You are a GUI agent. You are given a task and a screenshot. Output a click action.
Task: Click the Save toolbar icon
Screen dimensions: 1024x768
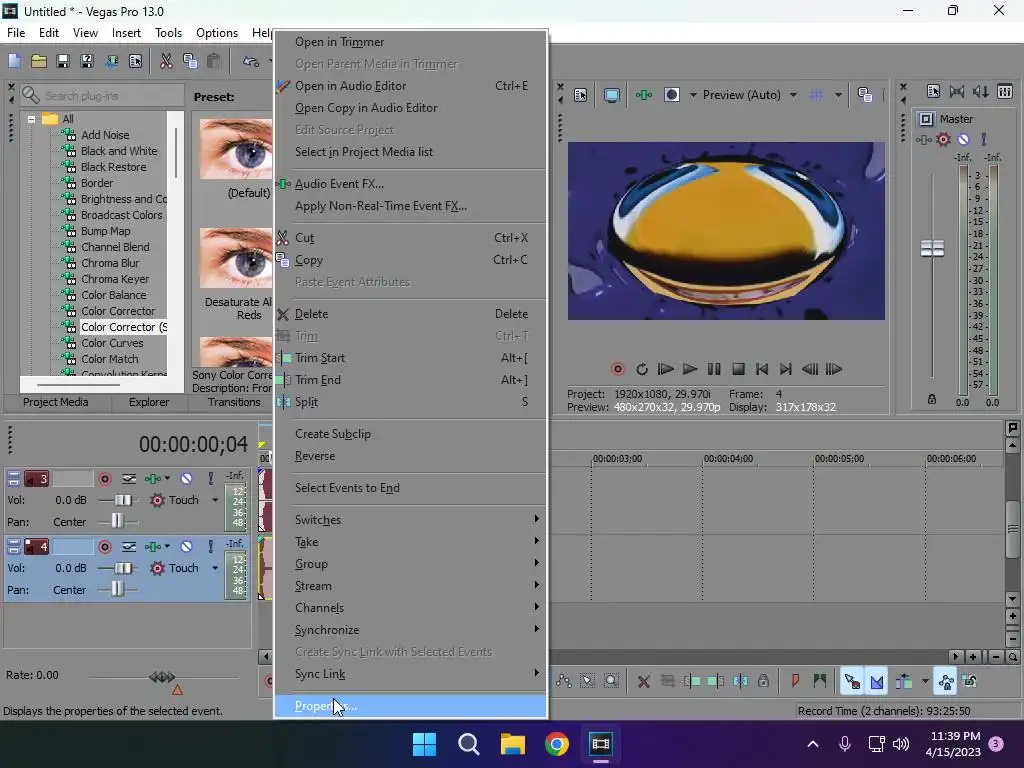pos(63,61)
